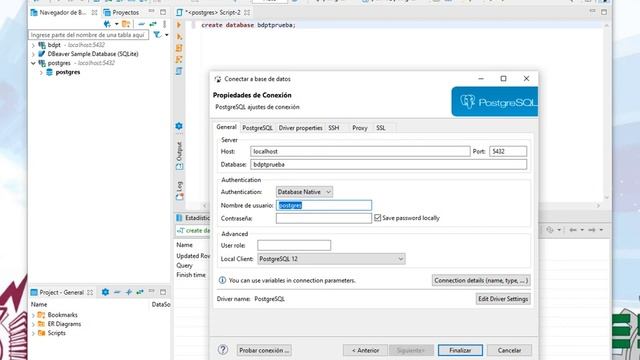
Task: Switch to the SSL tab
Action: coord(381,128)
